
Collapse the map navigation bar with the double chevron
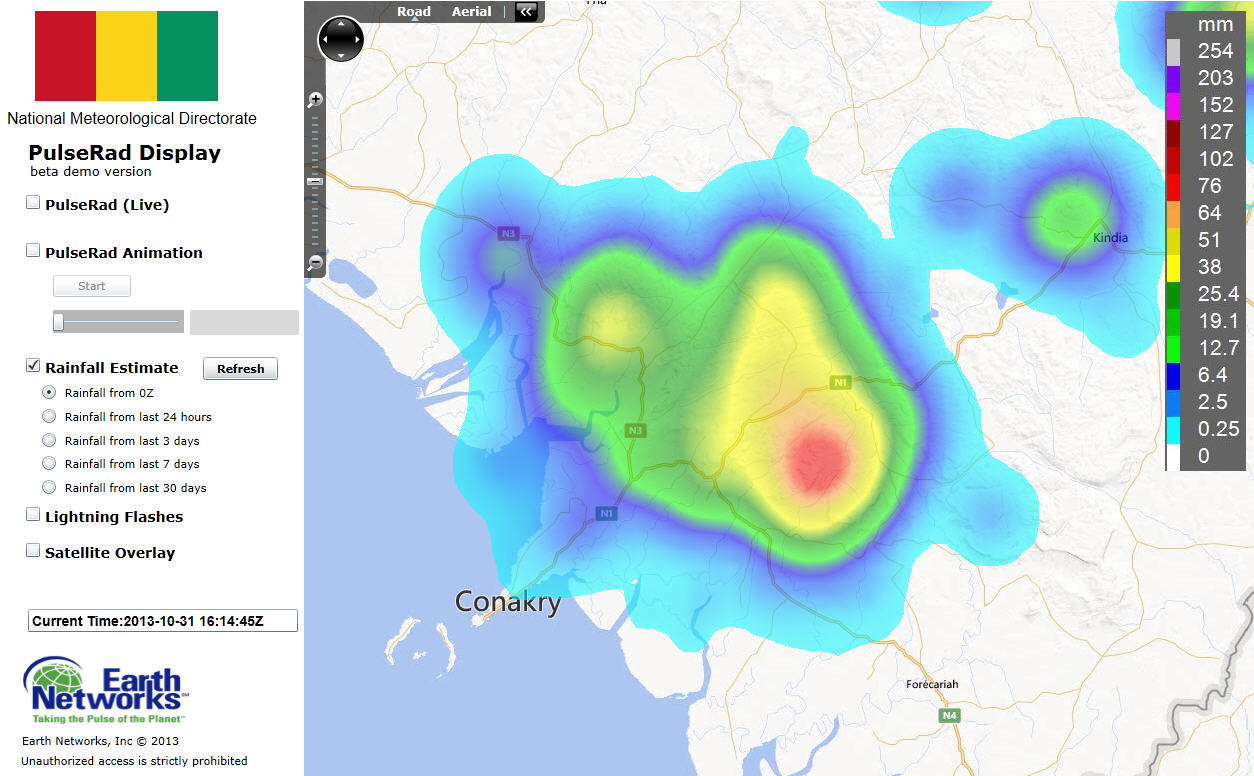tap(526, 12)
